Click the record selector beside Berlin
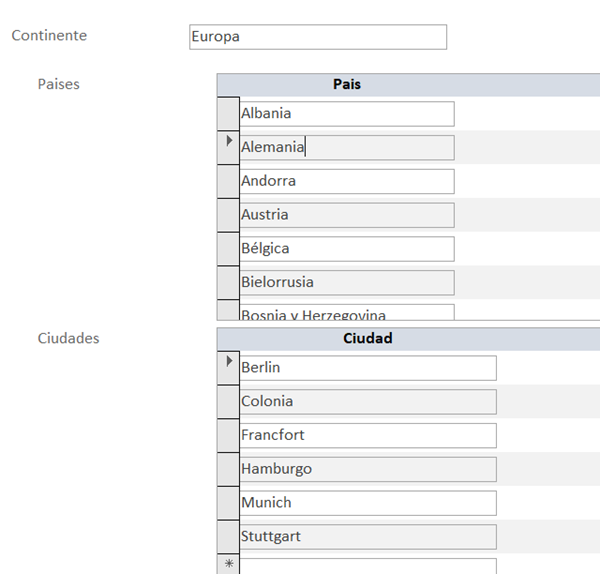 [x=228, y=367]
